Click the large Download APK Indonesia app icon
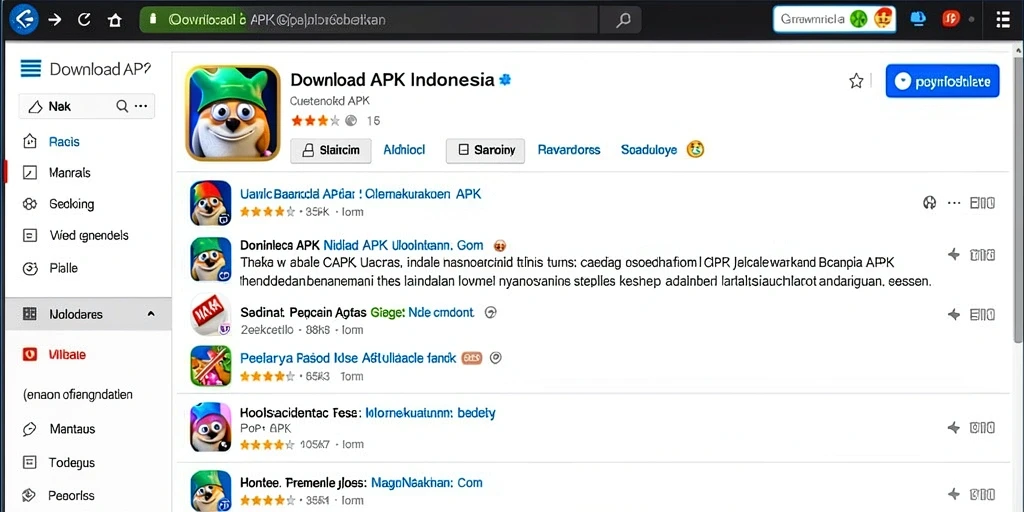The height and width of the screenshot is (512, 1024). tap(233, 112)
